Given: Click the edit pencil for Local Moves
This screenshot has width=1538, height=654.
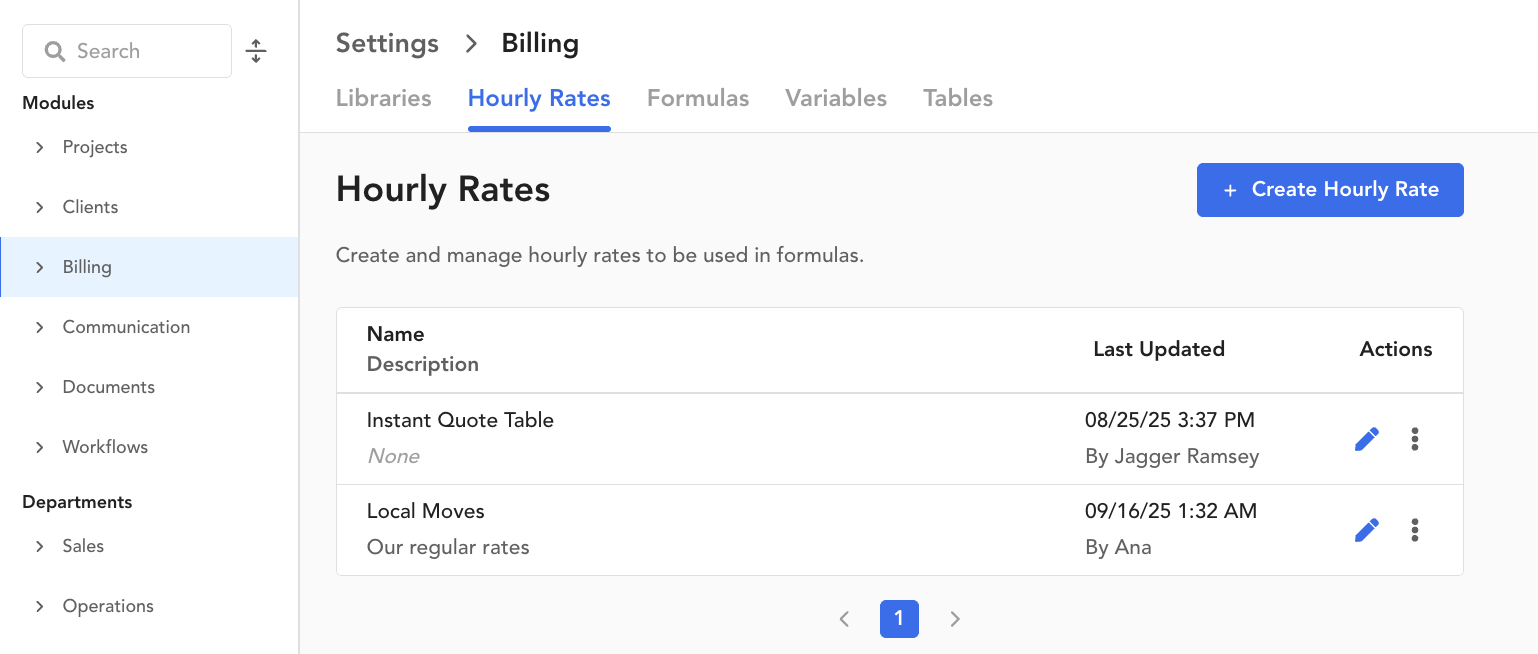Looking at the screenshot, I should coord(1366,530).
